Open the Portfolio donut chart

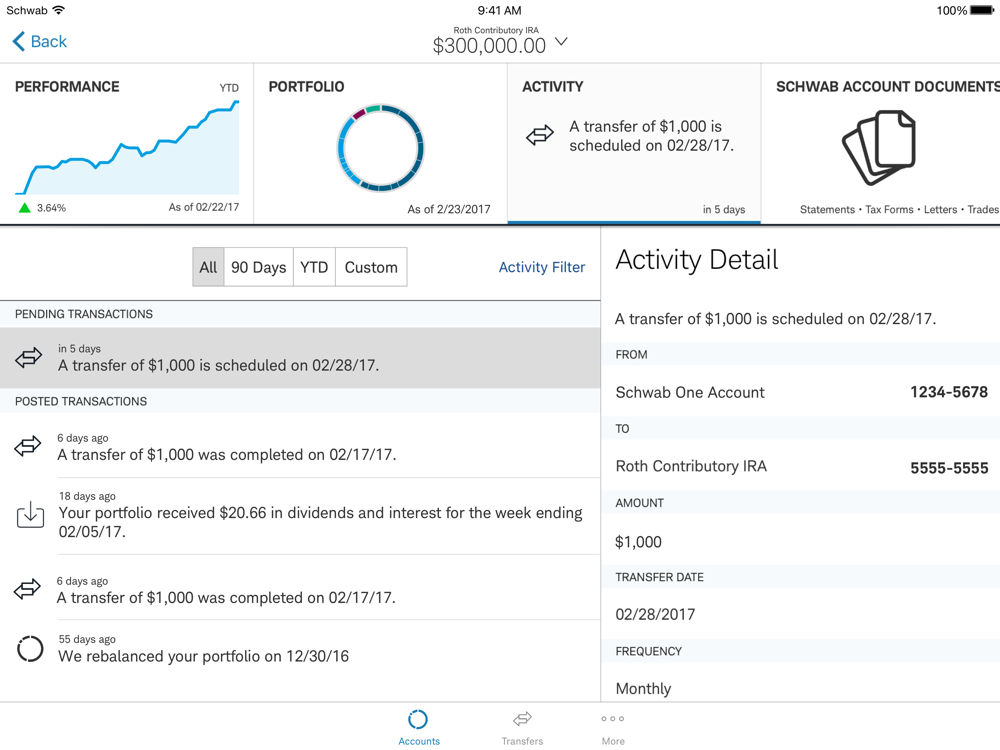pyautogui.click(x=380, y=148)
